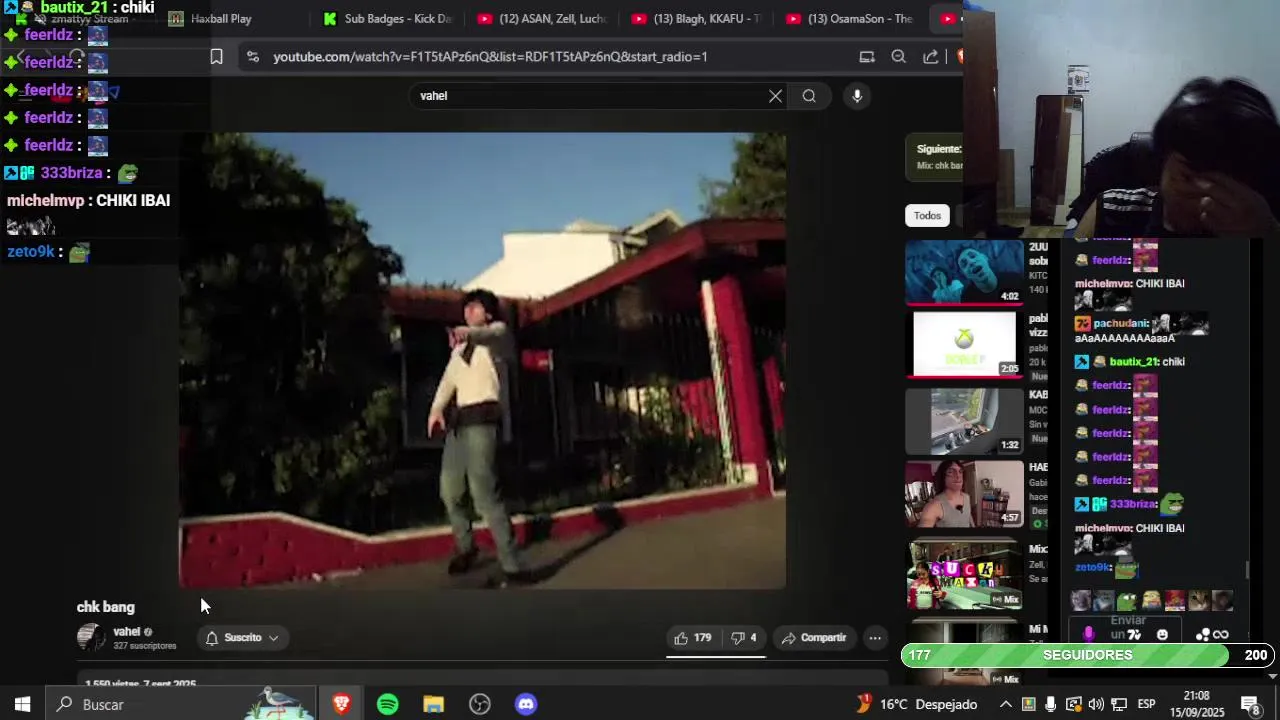The image size is (1280, 720).
Task: Run the YouTube search with magnifier button
Action: point(809,96)
